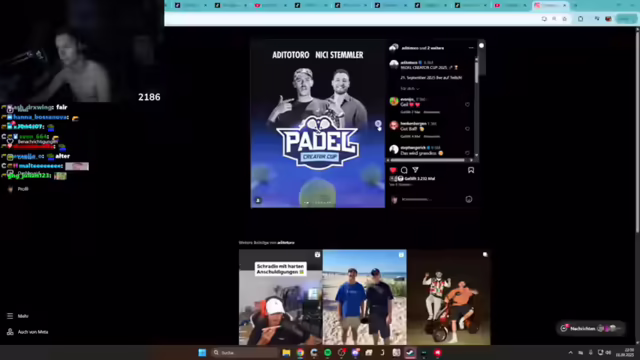640x360 pixels.
Task: Click the red extension icon in browser toolbar
Action: pyautogui.click(x=608, y=19)
